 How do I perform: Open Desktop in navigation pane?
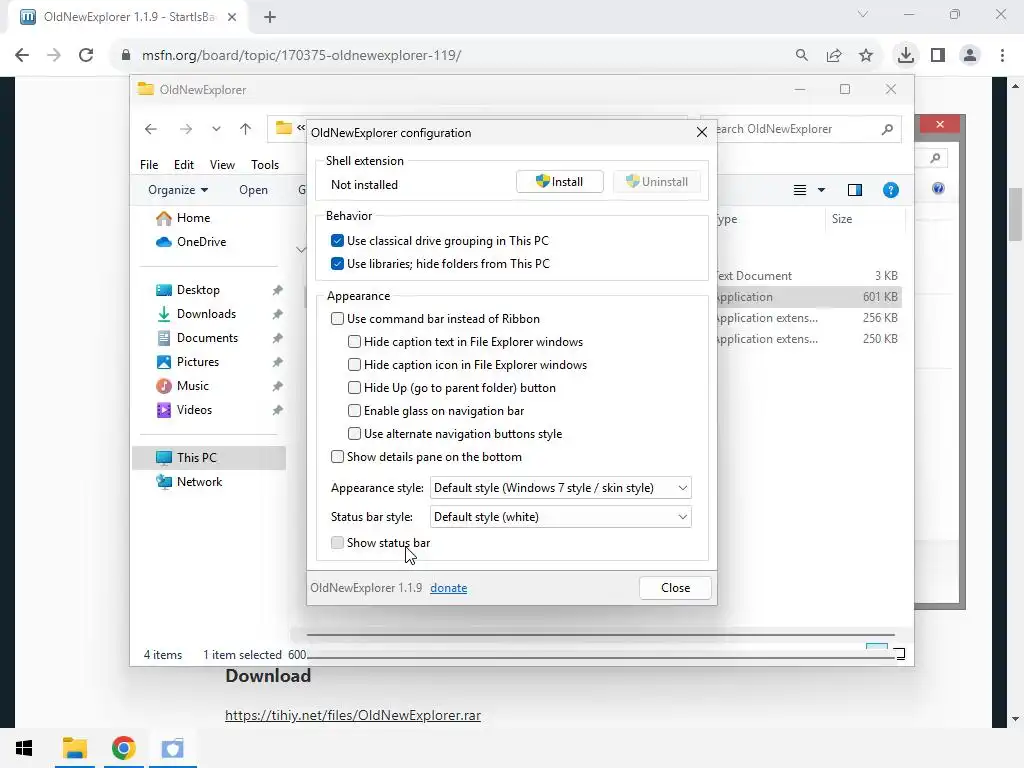click(198, 290)
